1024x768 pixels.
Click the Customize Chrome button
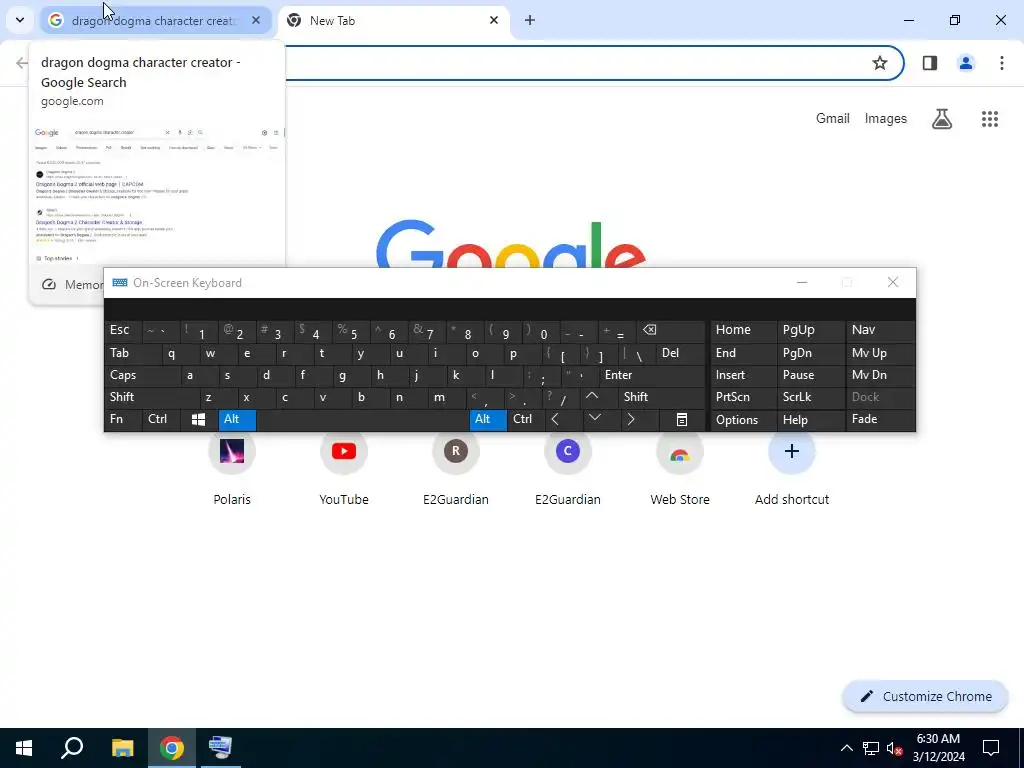pos(925,696)
